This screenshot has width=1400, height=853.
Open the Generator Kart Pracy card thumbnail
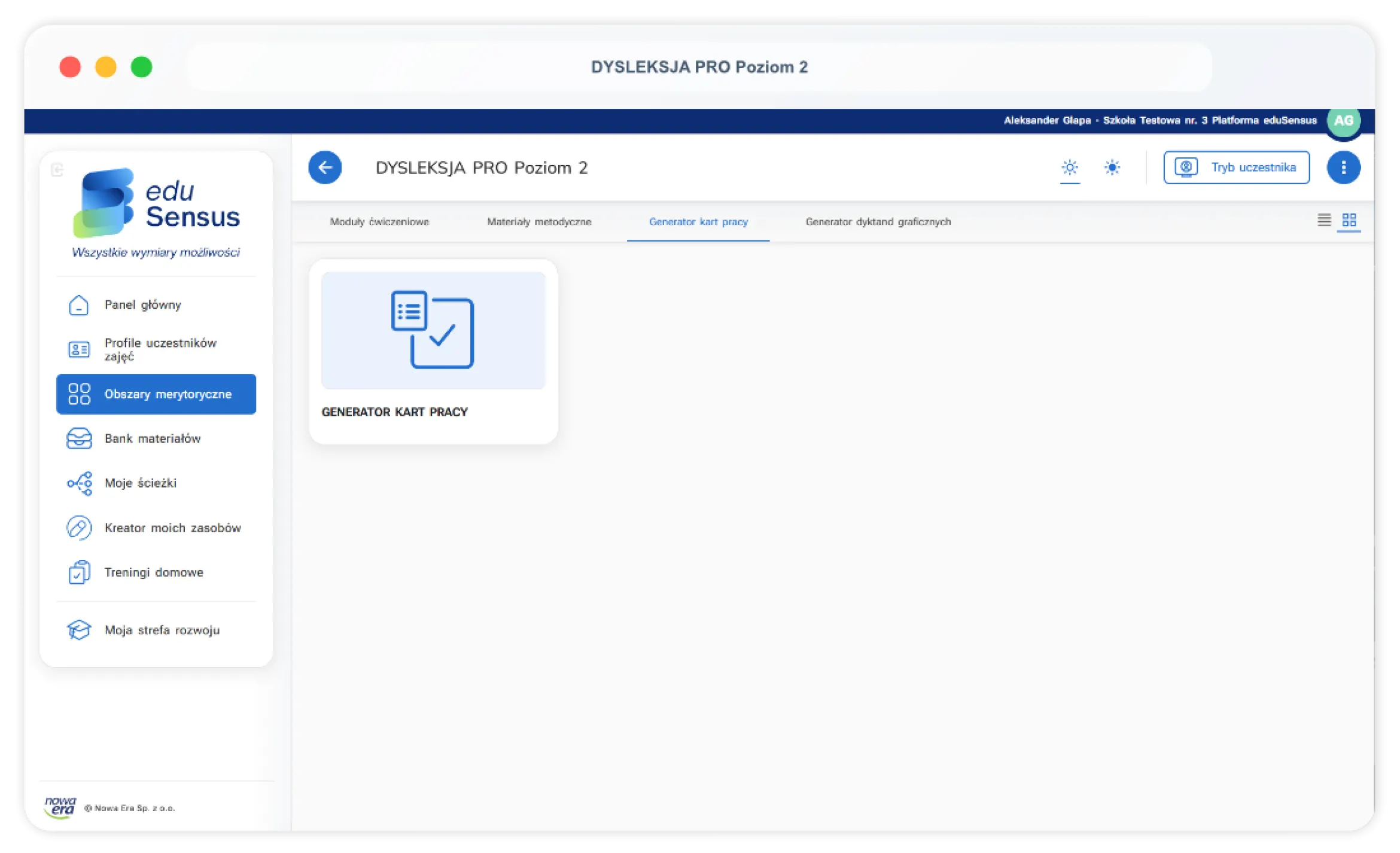(x=433, y=331)
